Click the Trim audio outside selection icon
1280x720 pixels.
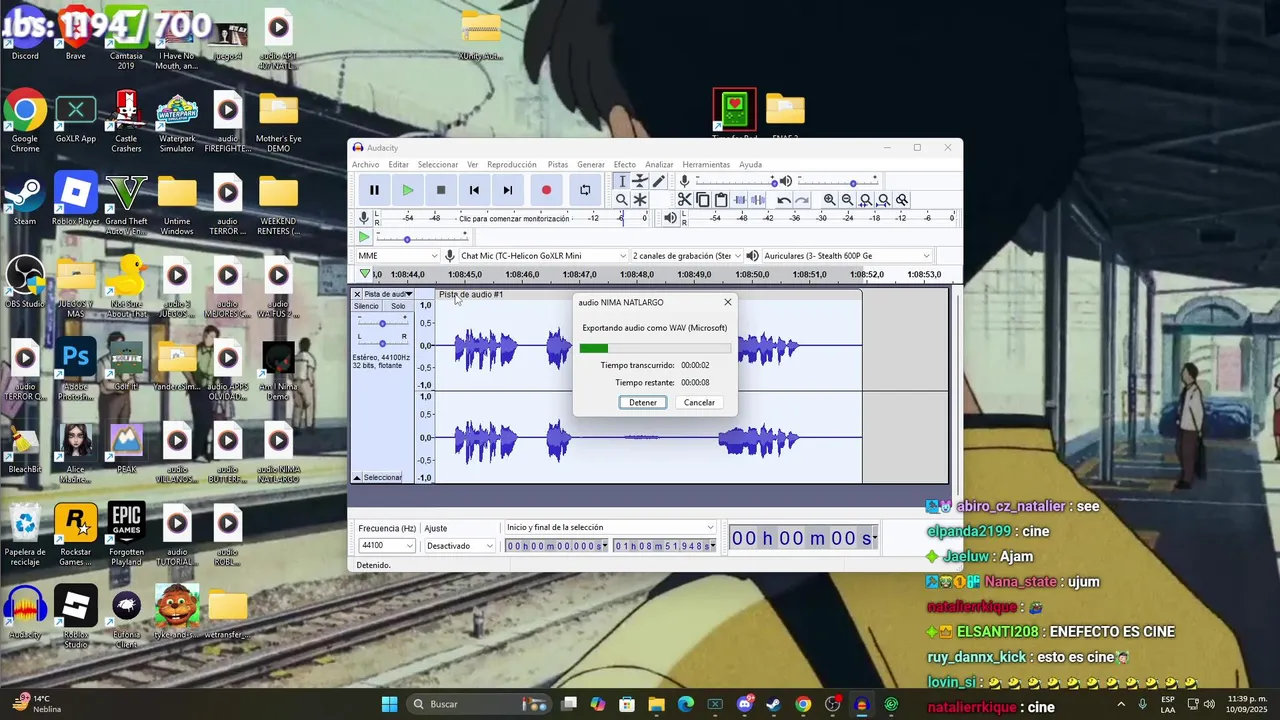740,200
